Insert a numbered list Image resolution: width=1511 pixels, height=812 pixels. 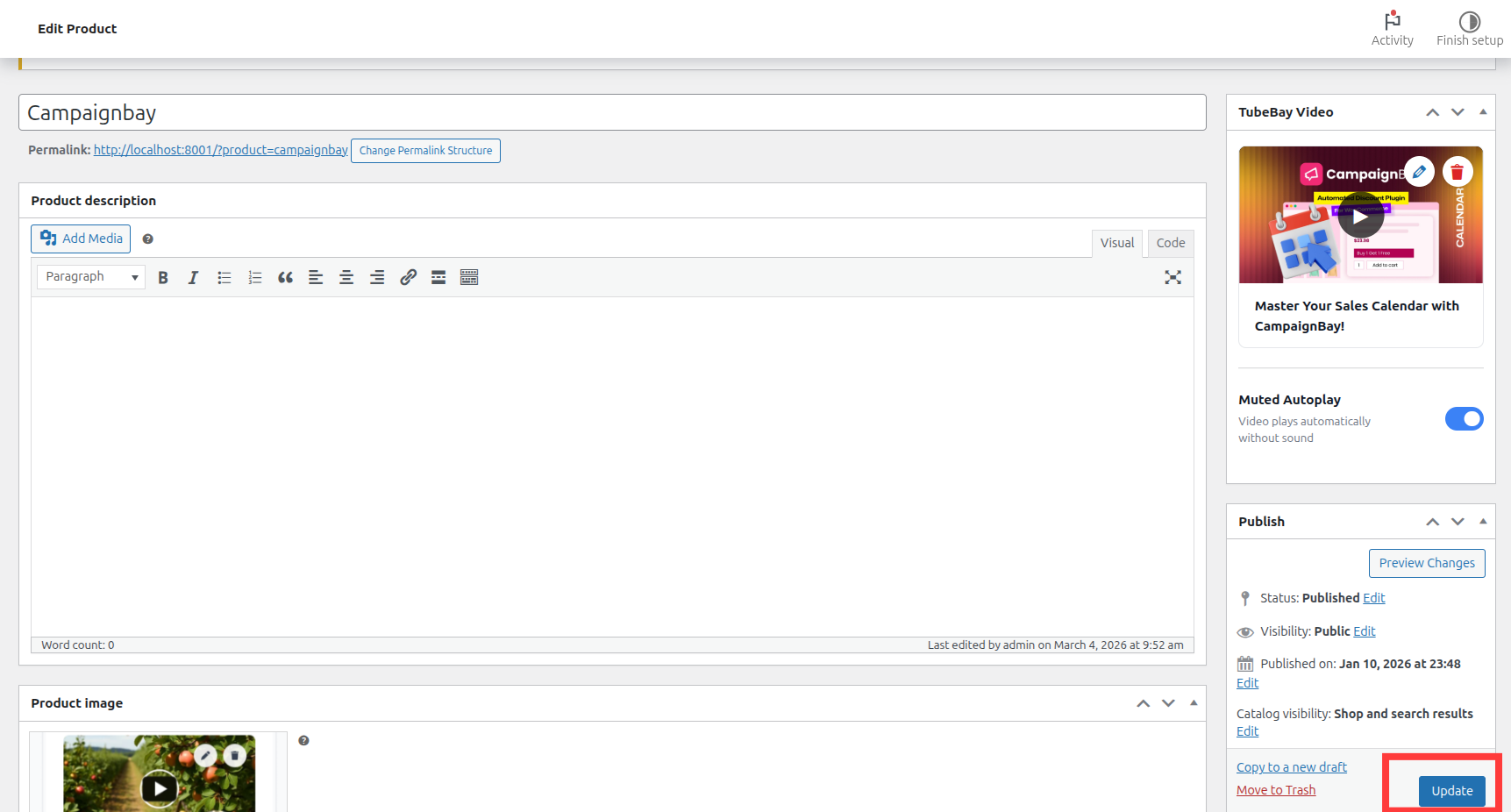255,277
